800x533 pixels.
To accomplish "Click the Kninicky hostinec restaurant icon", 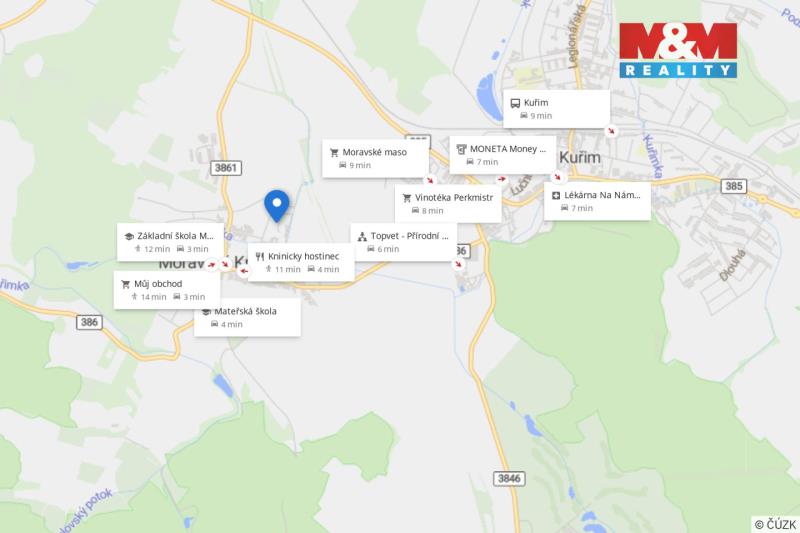I will [260, 257].
